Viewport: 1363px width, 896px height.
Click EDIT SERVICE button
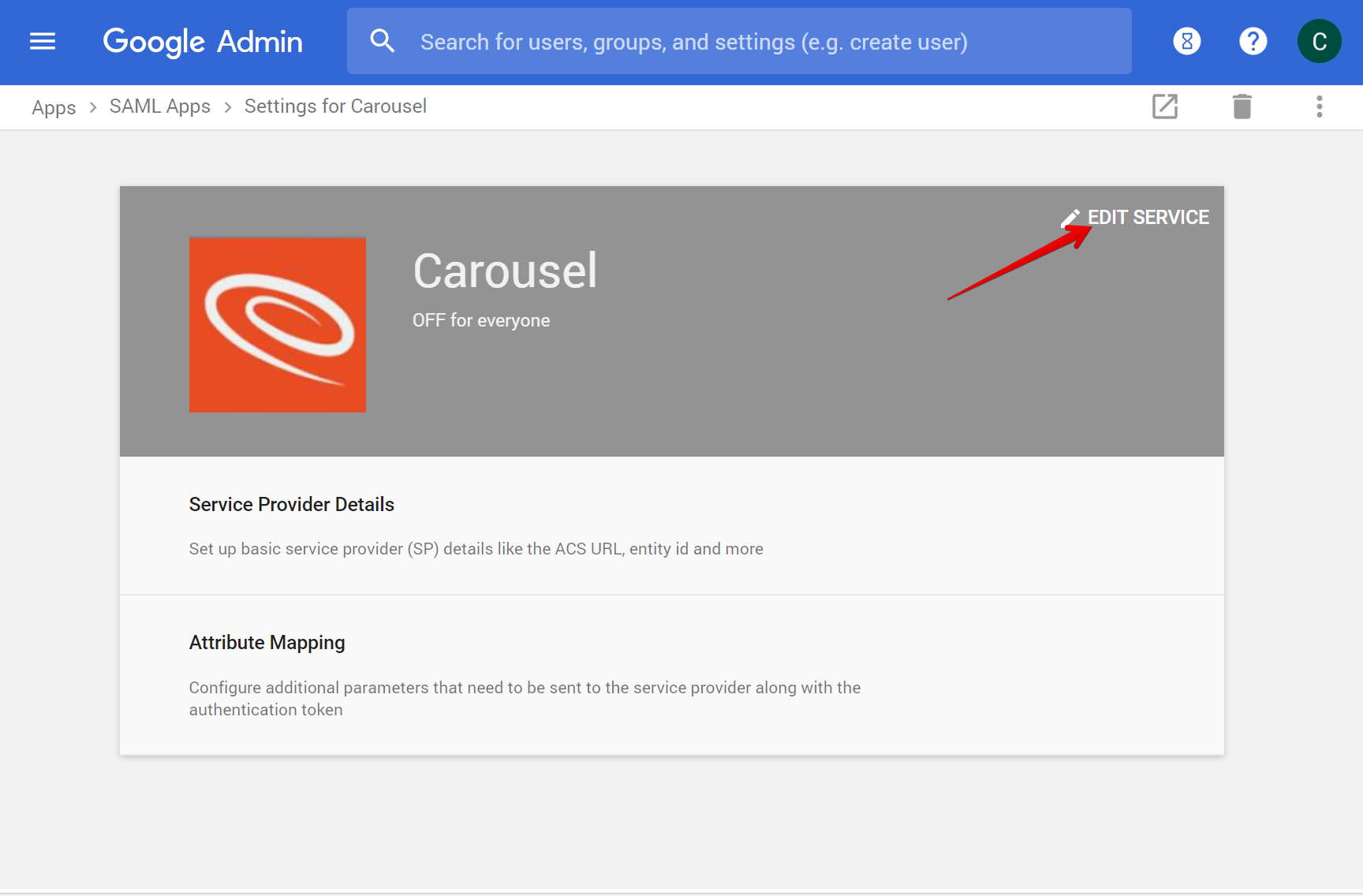coord(1135,217)
